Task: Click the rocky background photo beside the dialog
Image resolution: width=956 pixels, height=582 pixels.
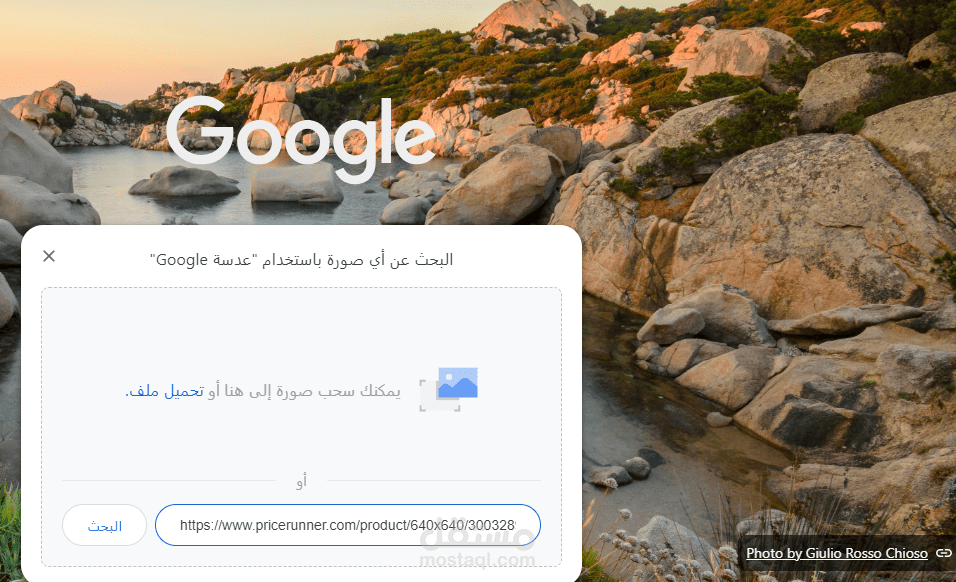Action: 768,305
